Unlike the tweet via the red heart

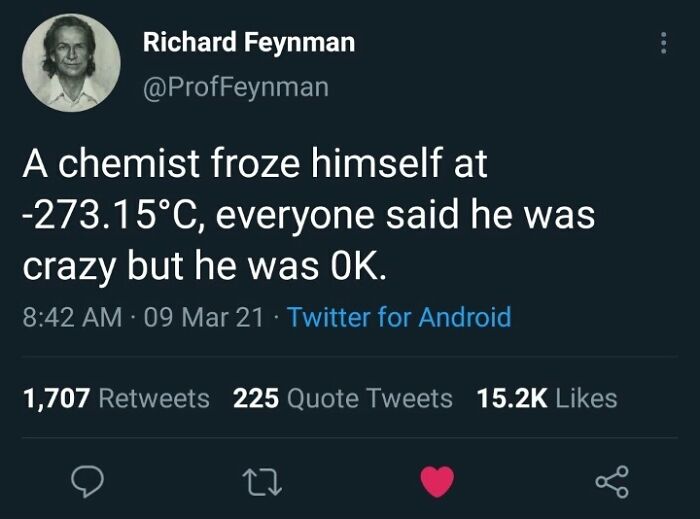[436, 482]
